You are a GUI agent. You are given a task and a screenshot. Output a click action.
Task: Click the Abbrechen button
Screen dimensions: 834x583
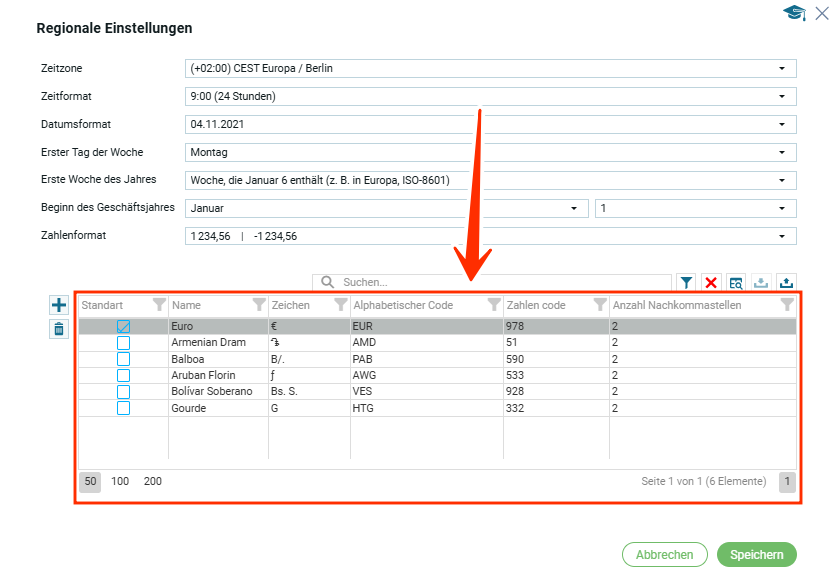tap(664, 555)
